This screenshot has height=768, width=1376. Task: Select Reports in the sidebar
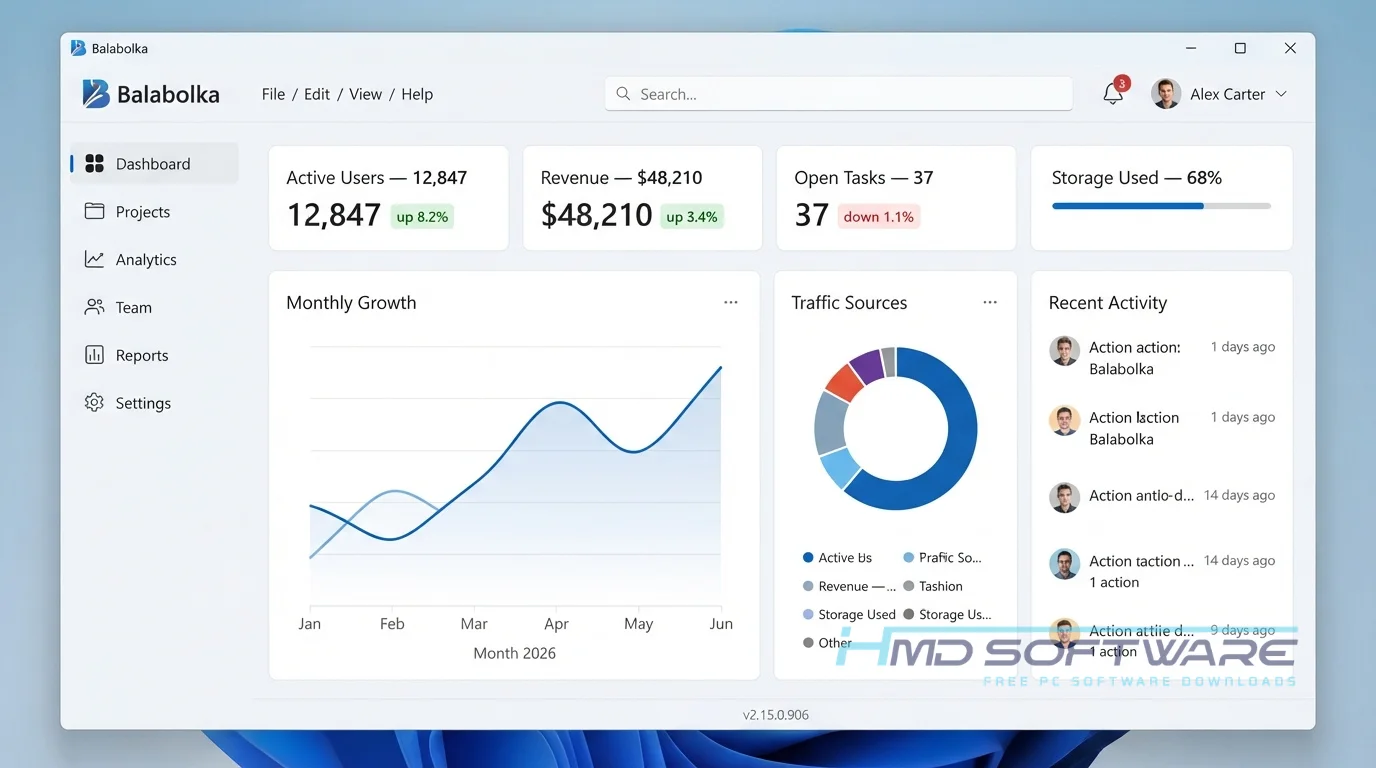[142, 356]
